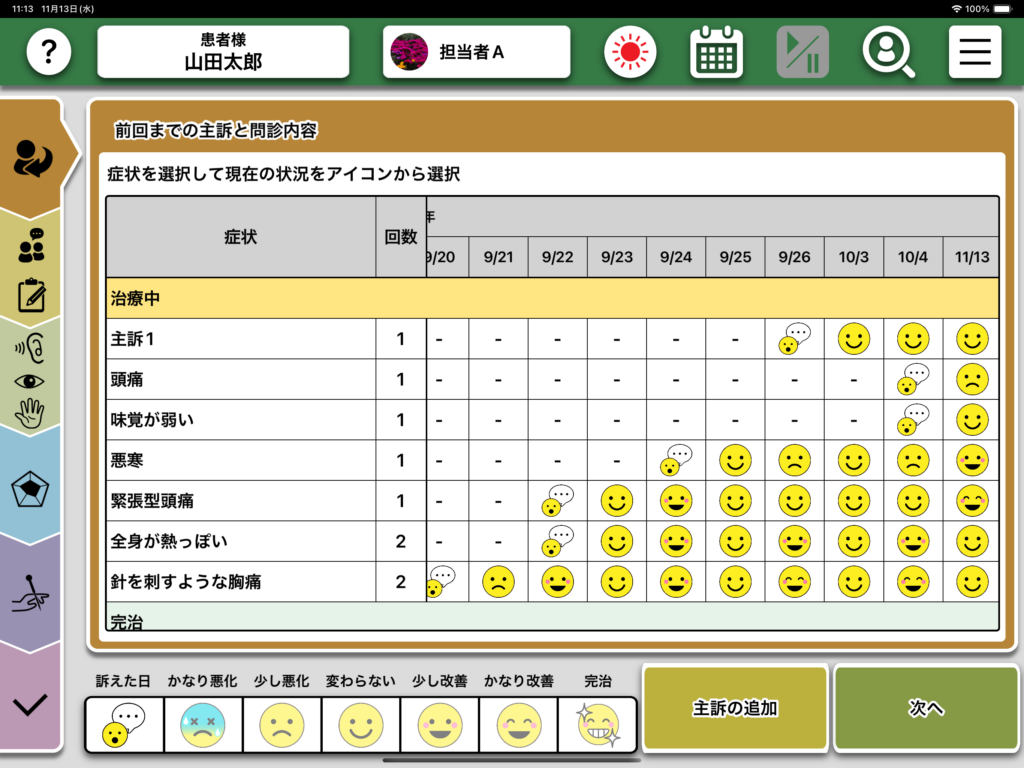
Task: Pick the 少し改善 status face
Action: [439, 725]
